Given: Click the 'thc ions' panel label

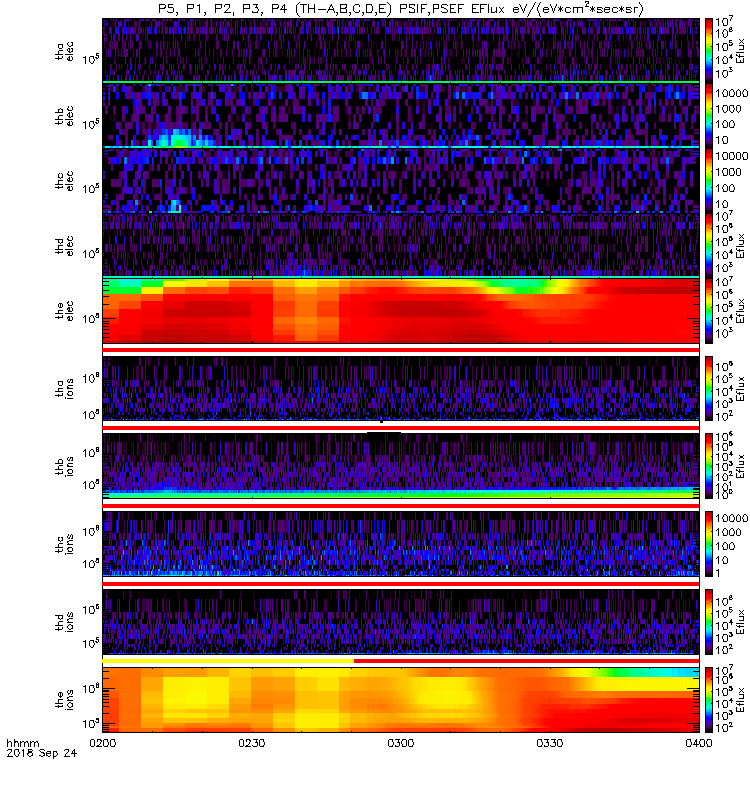Looking at the screenshot, I should (x=65, y=544).
